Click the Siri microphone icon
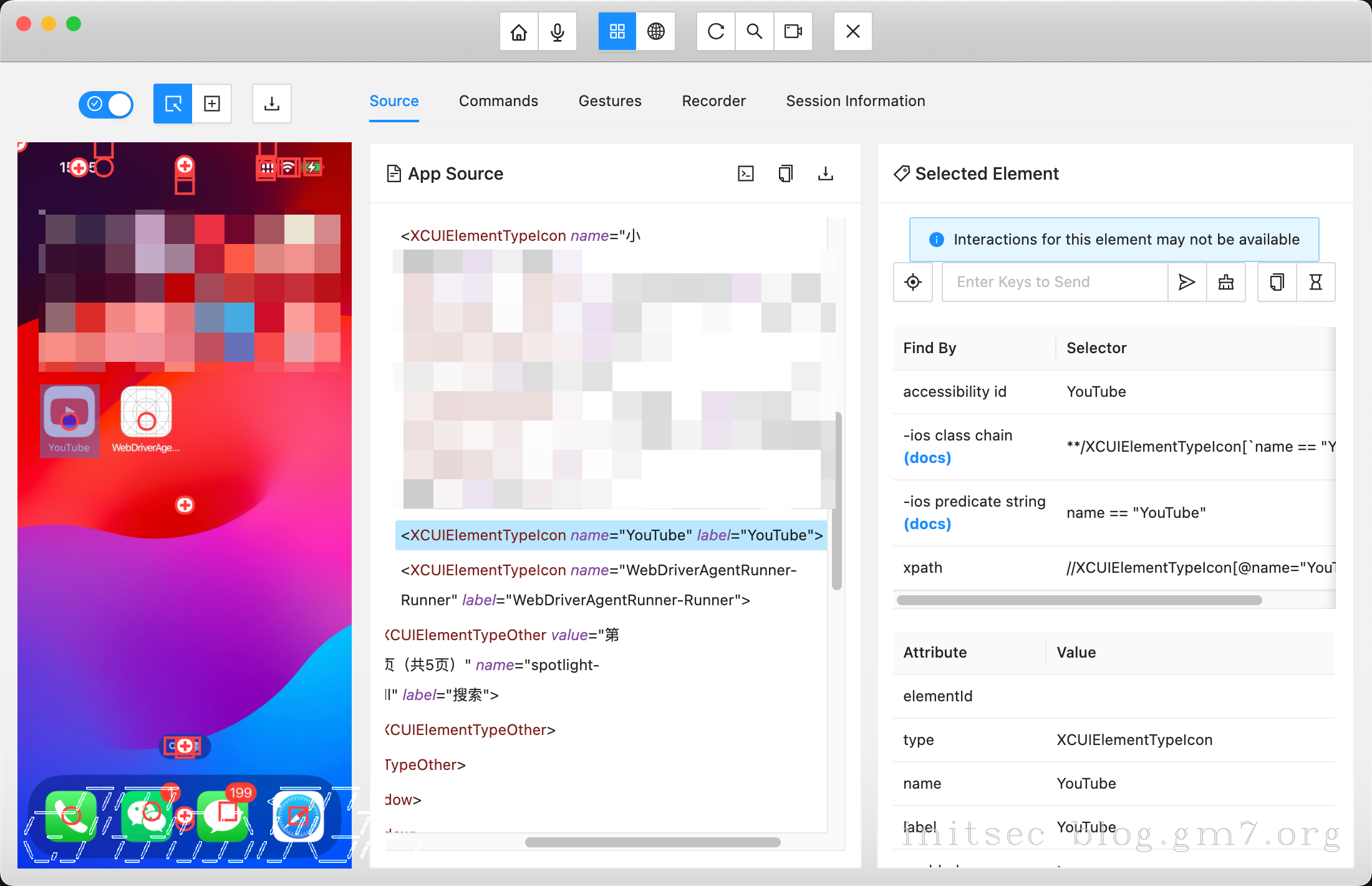 557,31
